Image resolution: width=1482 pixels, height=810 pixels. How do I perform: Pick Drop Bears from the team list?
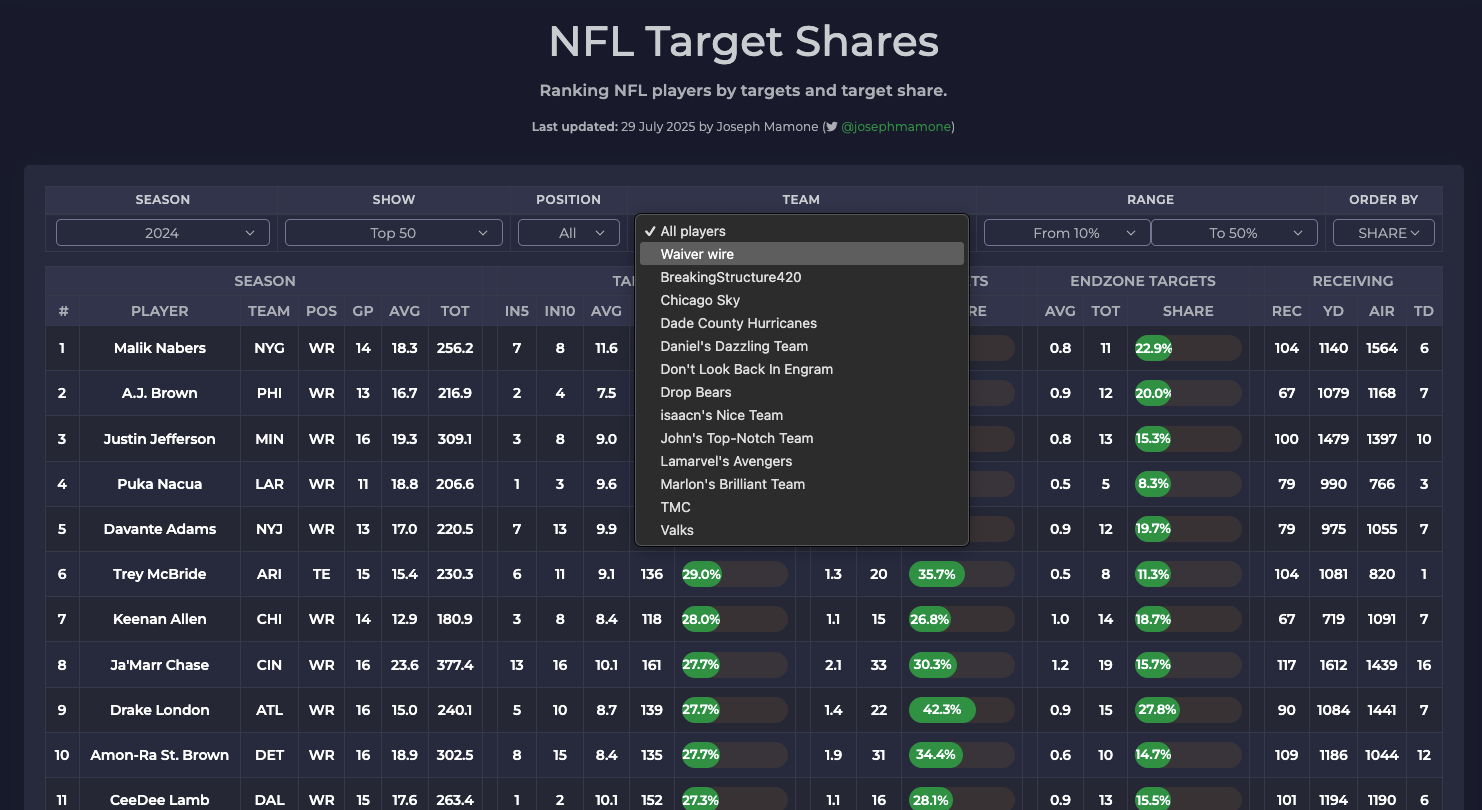click(x=802, y=392)
